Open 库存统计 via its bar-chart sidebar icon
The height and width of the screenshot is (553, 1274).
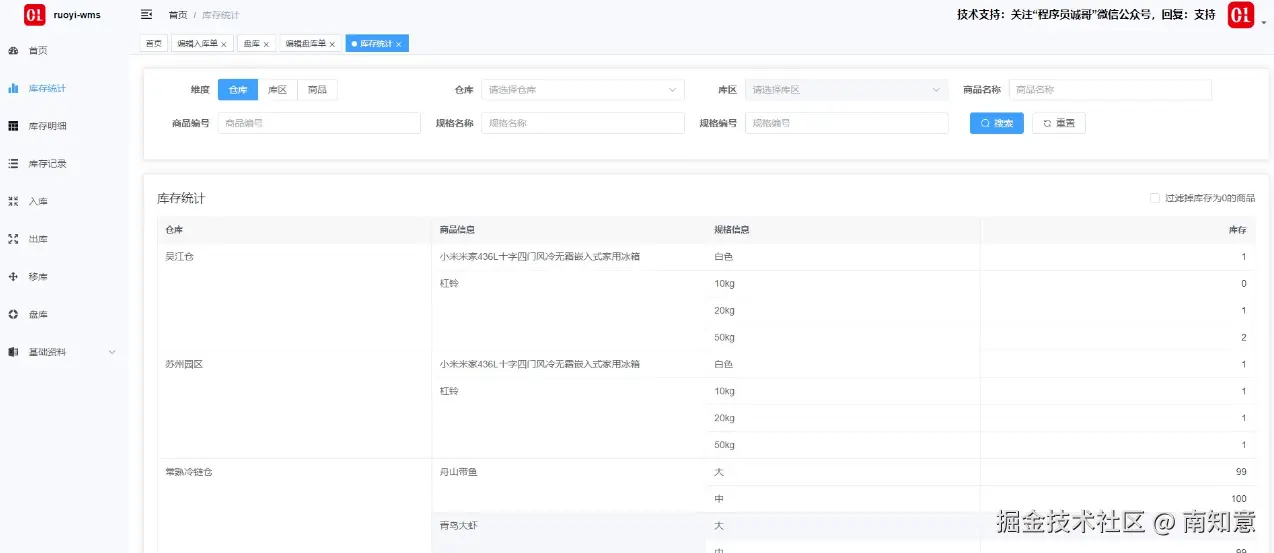tap(13, 88)
